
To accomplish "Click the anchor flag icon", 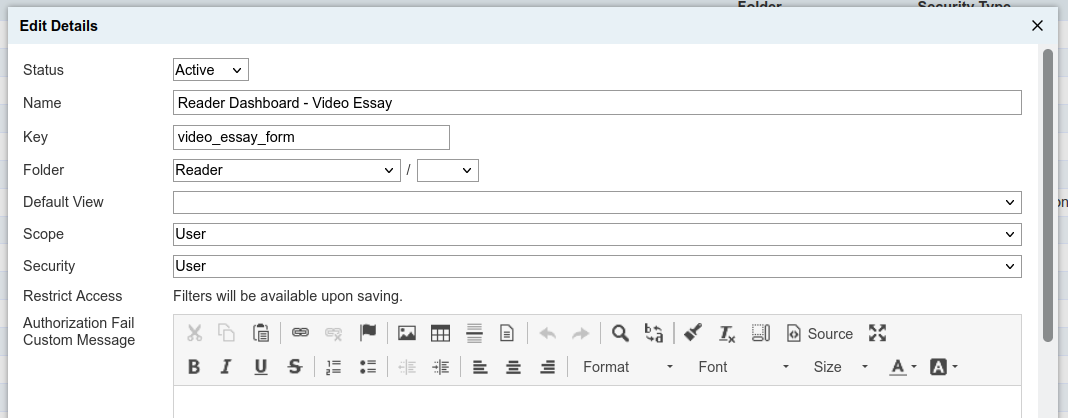I will [368, 333].
